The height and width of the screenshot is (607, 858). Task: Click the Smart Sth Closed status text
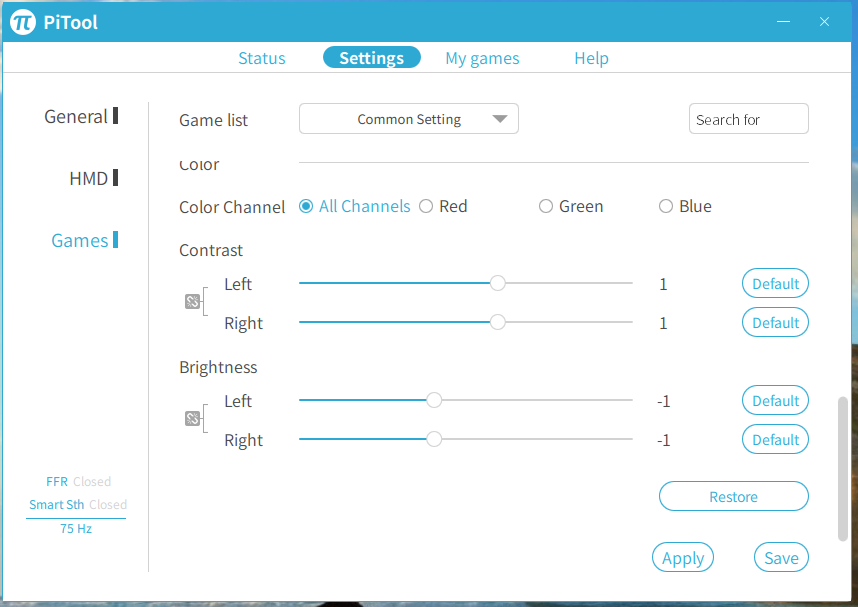[78, 505]
